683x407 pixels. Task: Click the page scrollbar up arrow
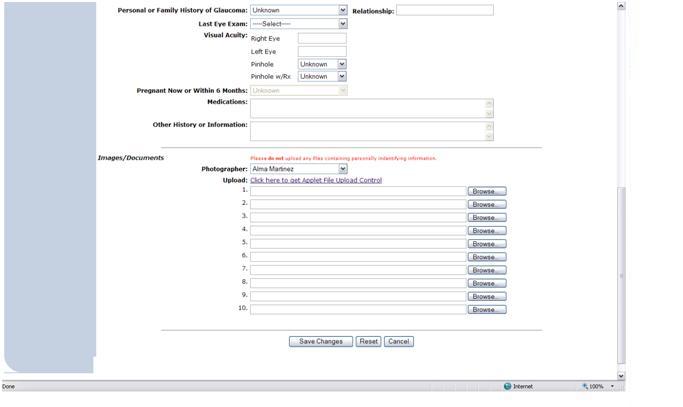click(621, 6)
